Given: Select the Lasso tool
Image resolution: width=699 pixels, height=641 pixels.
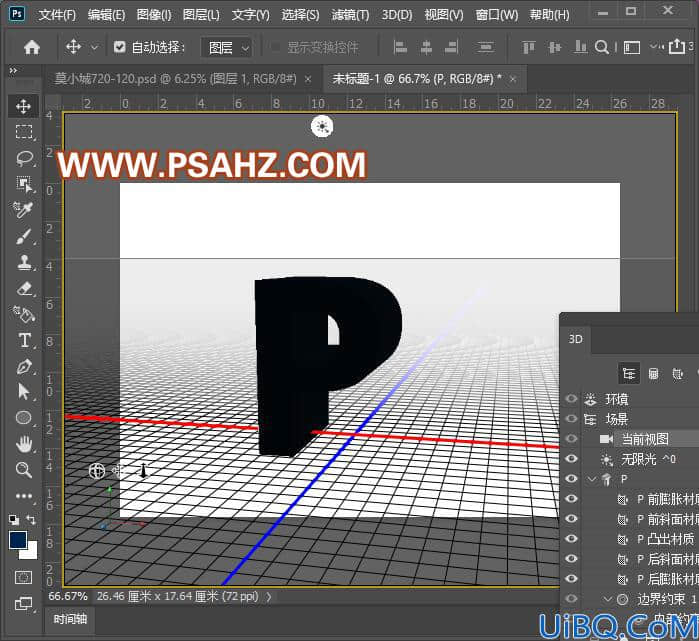Looking at the screenshot, I should click(x=23, y=158).
